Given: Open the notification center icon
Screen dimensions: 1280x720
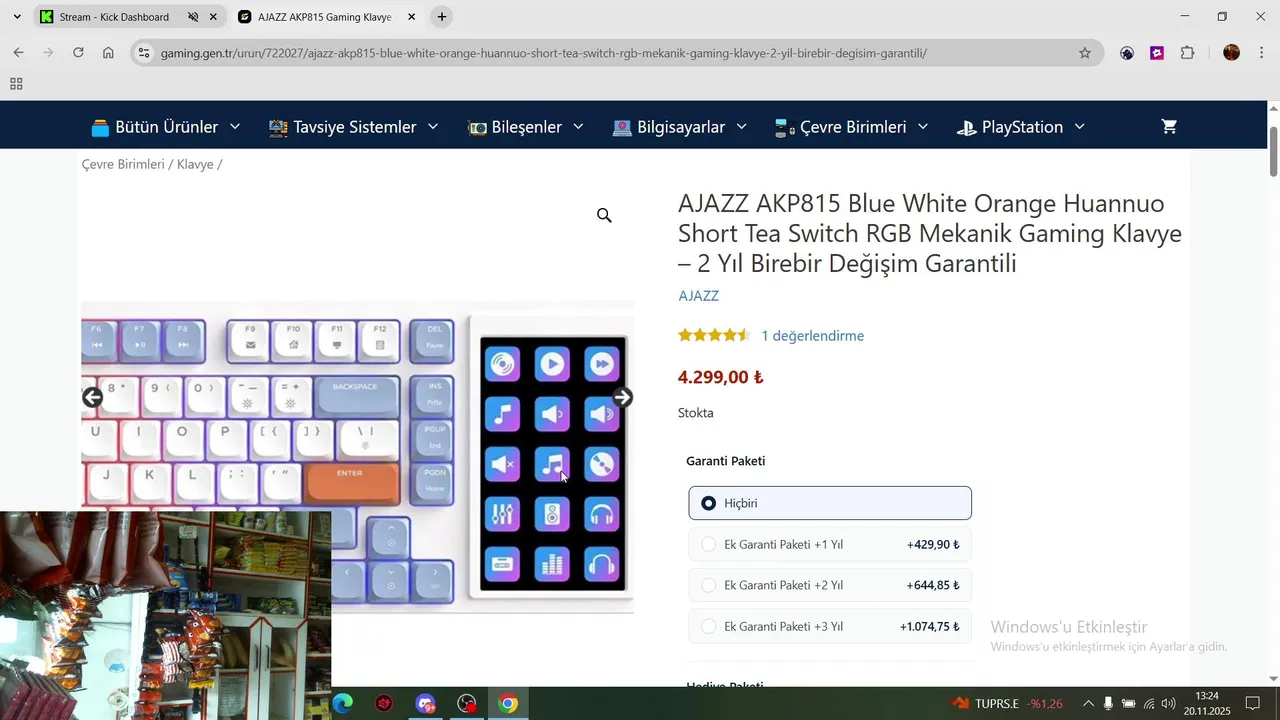Looking at the screenshot, I should pyautogui.click(x=1252, y=704).
